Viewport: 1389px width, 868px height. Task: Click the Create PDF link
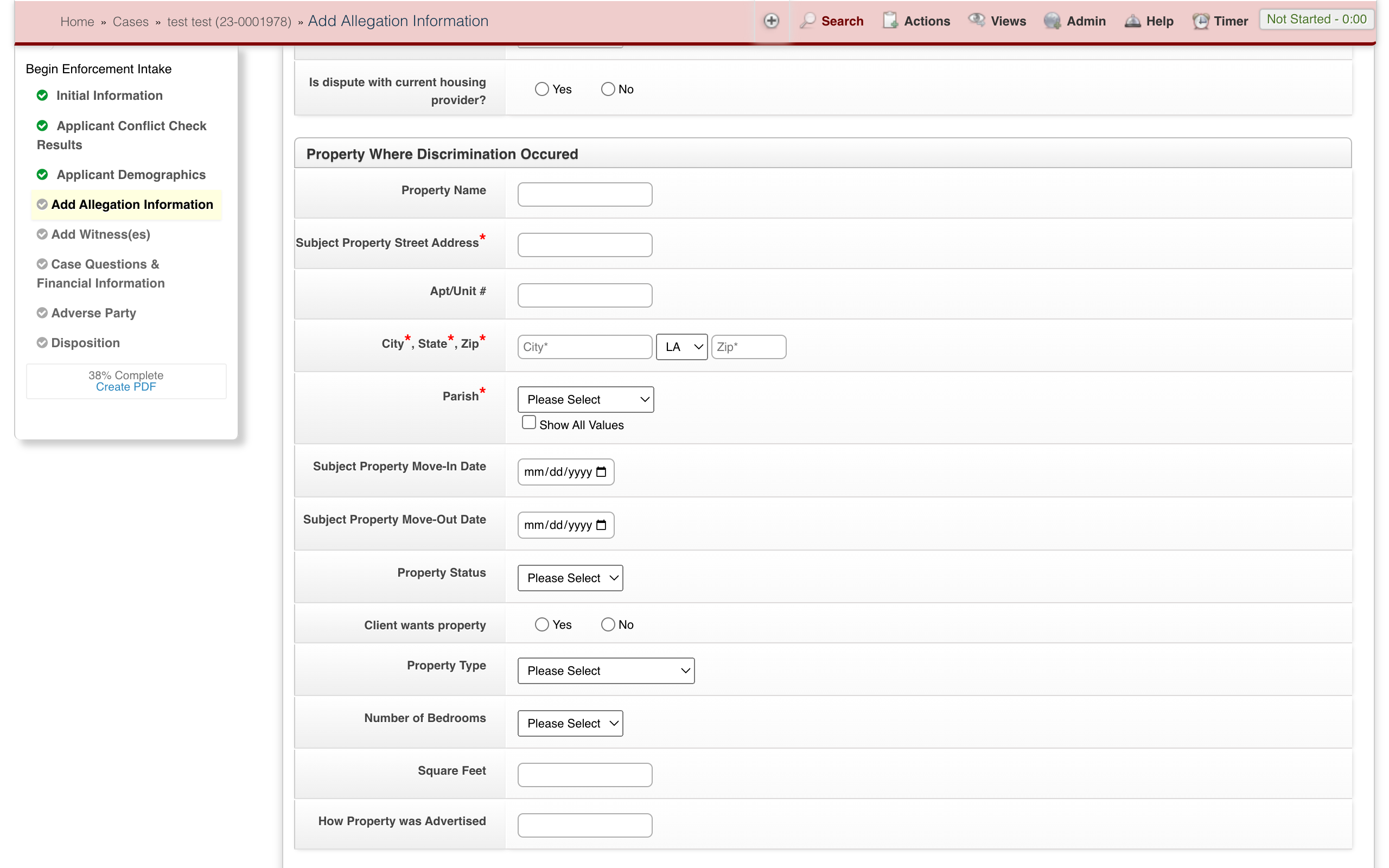[126, 386]
